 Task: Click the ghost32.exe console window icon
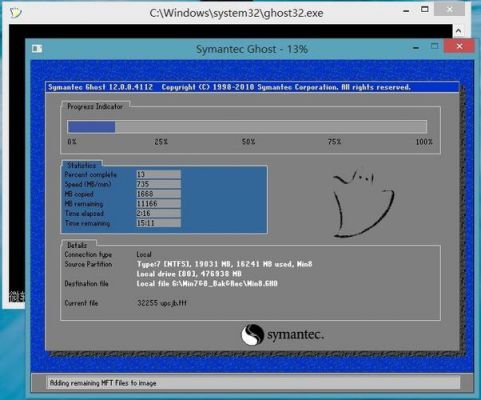tap(15, 13)
